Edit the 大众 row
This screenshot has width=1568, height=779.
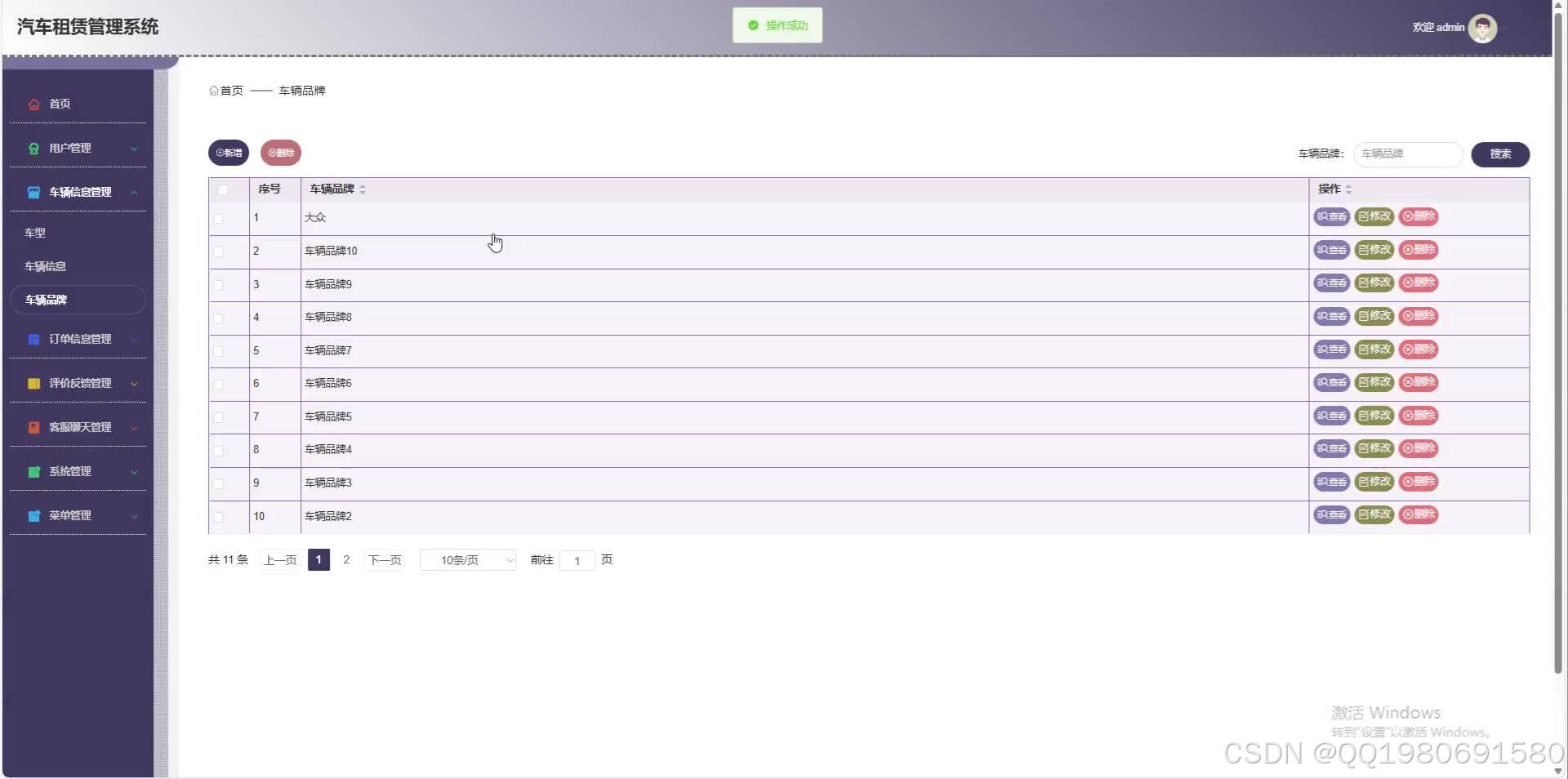coord(1374,216)
